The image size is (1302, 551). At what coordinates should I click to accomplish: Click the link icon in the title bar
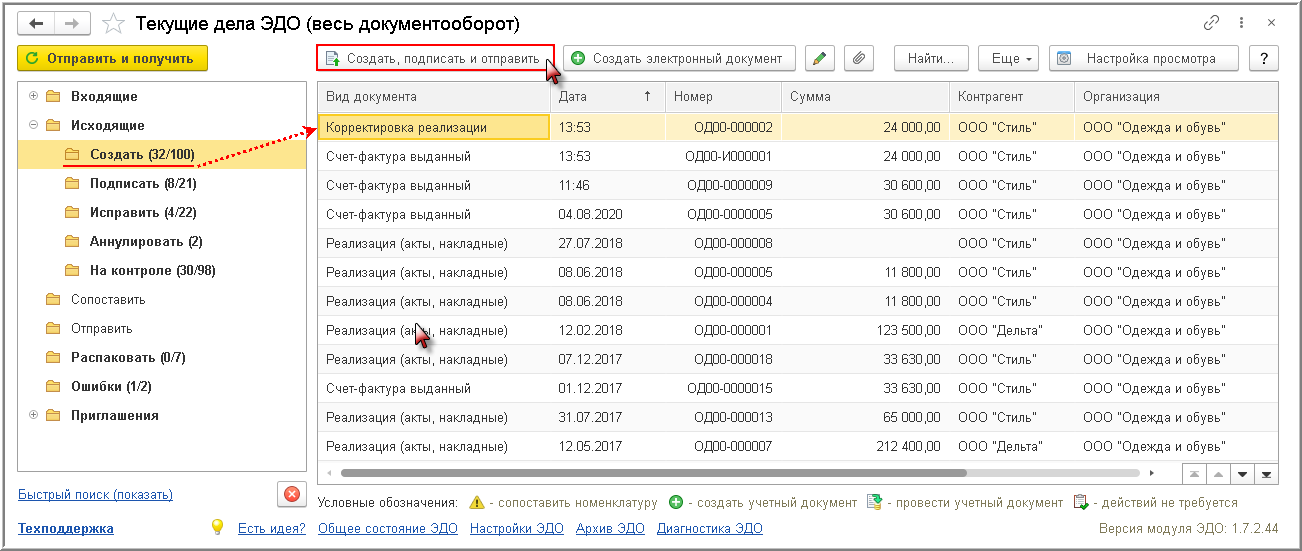pyautogui.click(x=1212, y=22)
